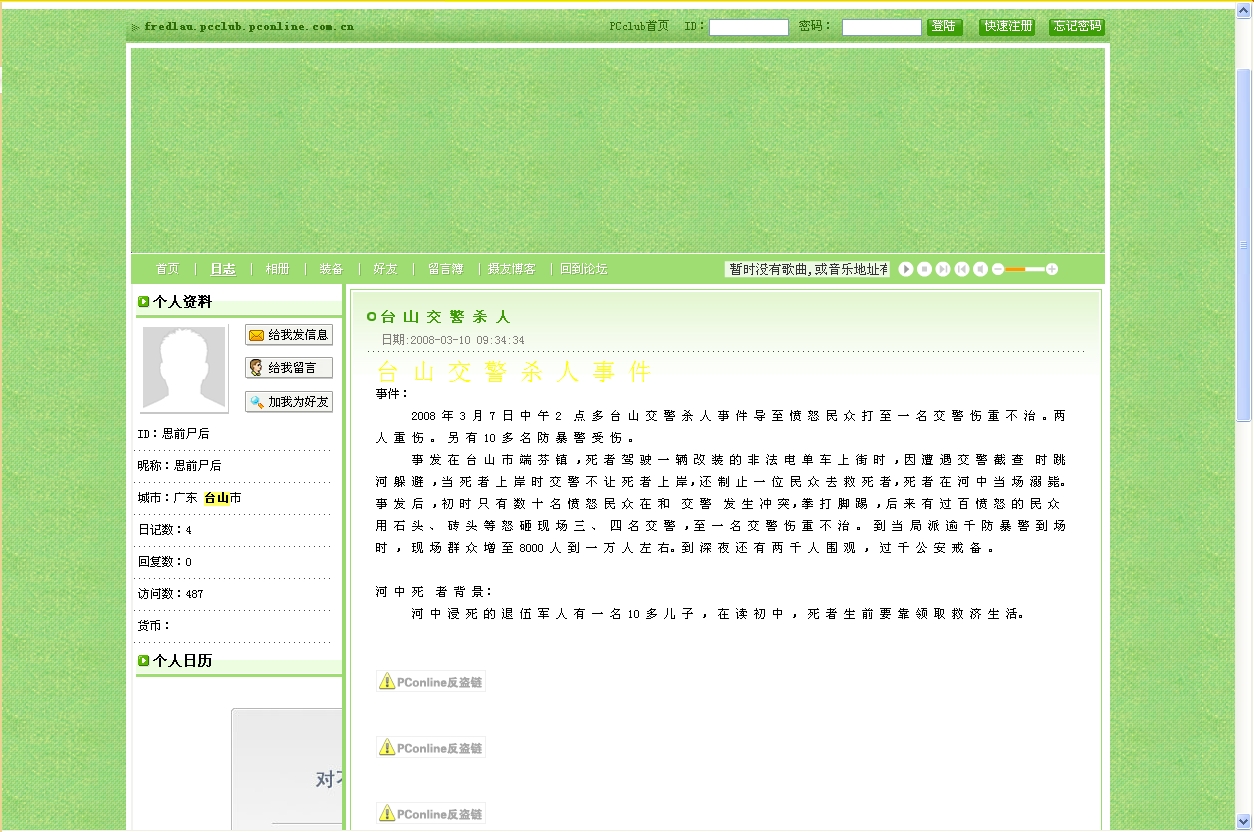
Task: Open the 日志 tab
Action: click(223, 269)
